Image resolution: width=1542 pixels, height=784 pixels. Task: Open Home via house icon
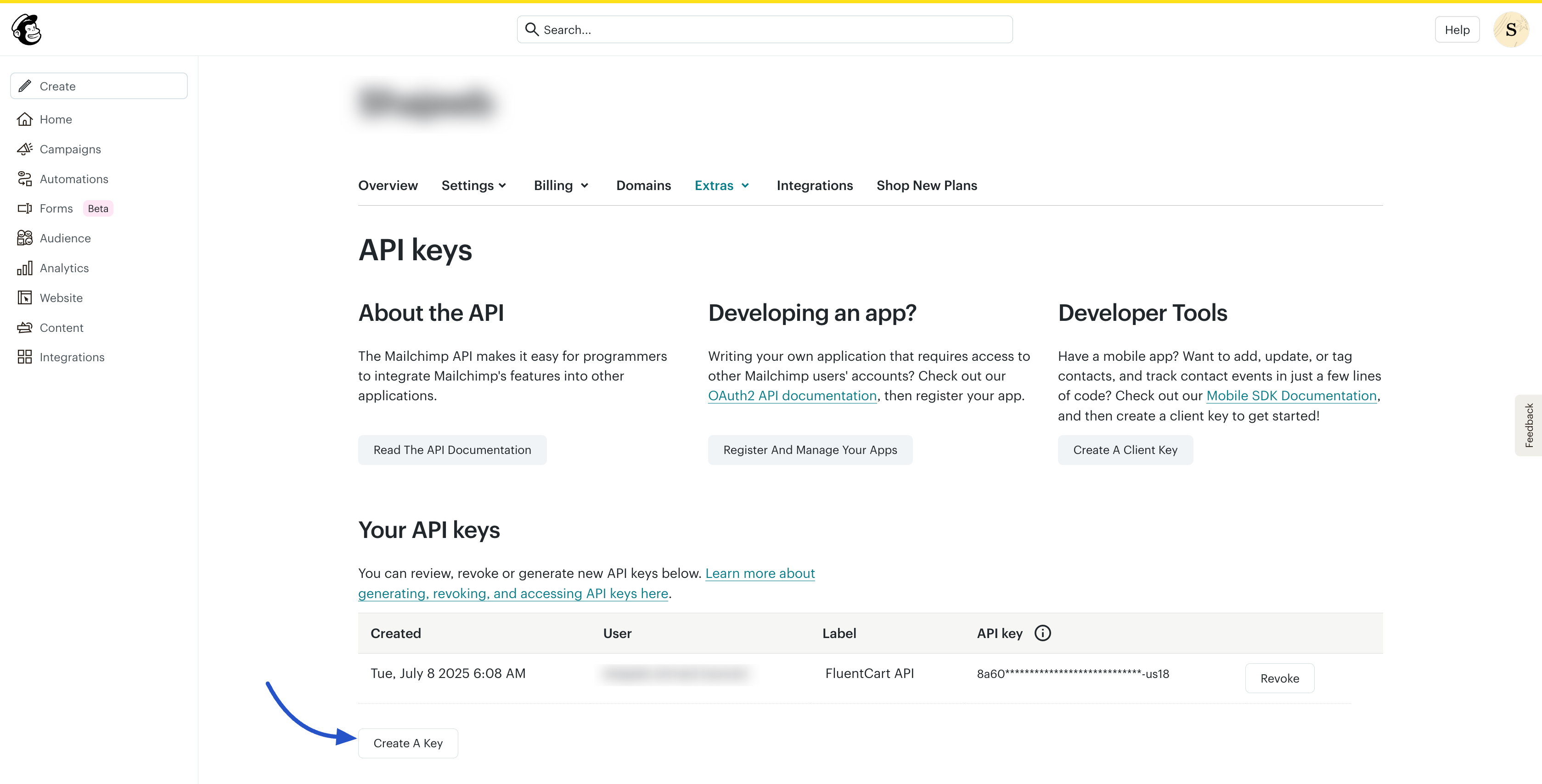point(24,119)
